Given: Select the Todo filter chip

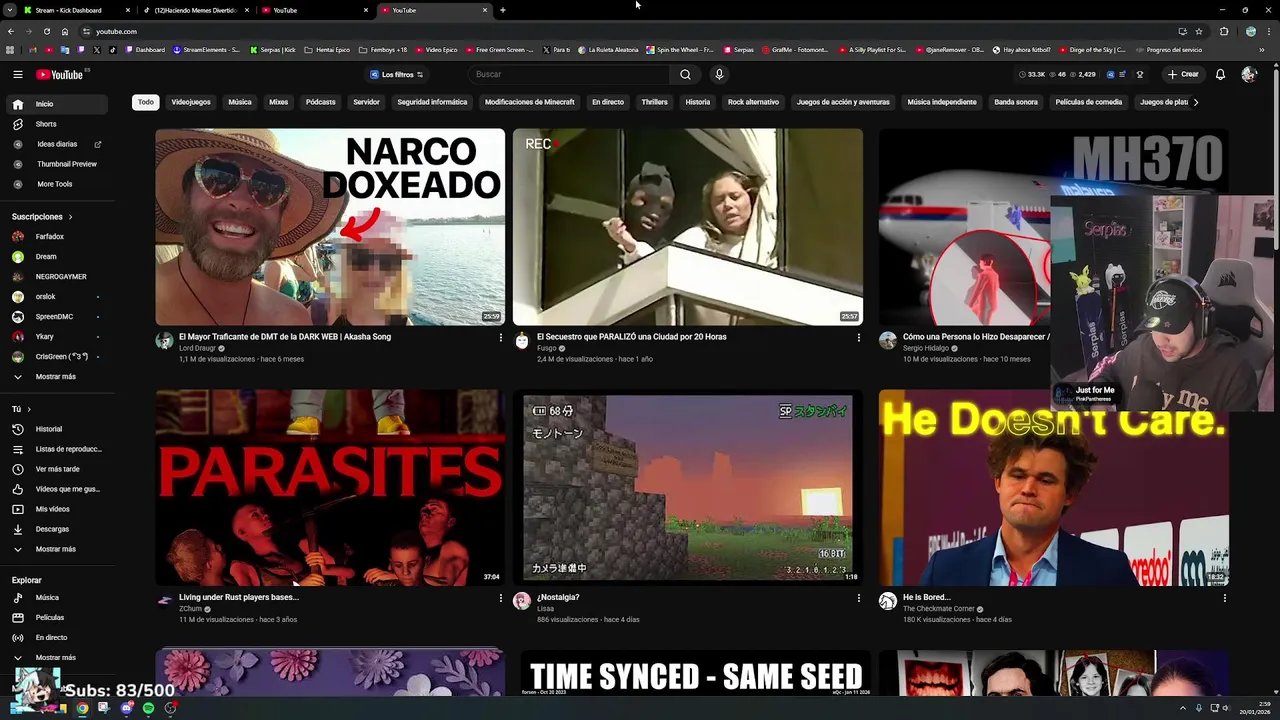Looking at the screenshot, I should click(146, 102).
